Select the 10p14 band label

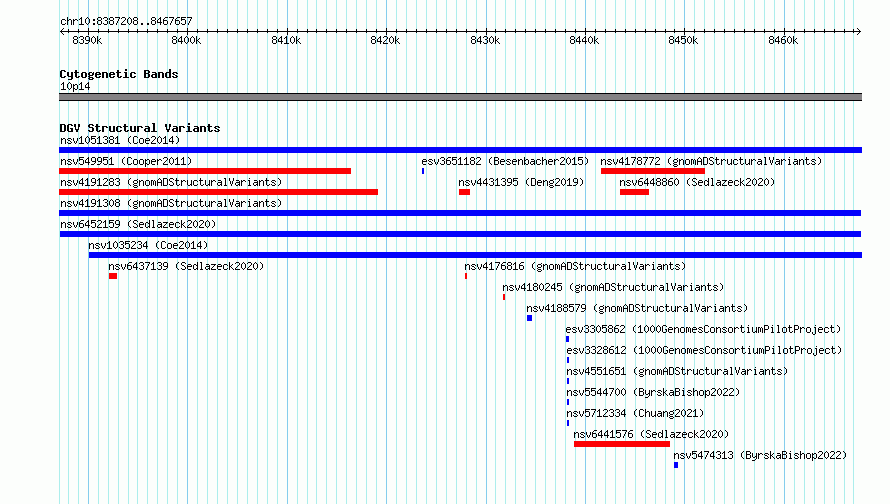pyautogui.click(x=75, y=86)
